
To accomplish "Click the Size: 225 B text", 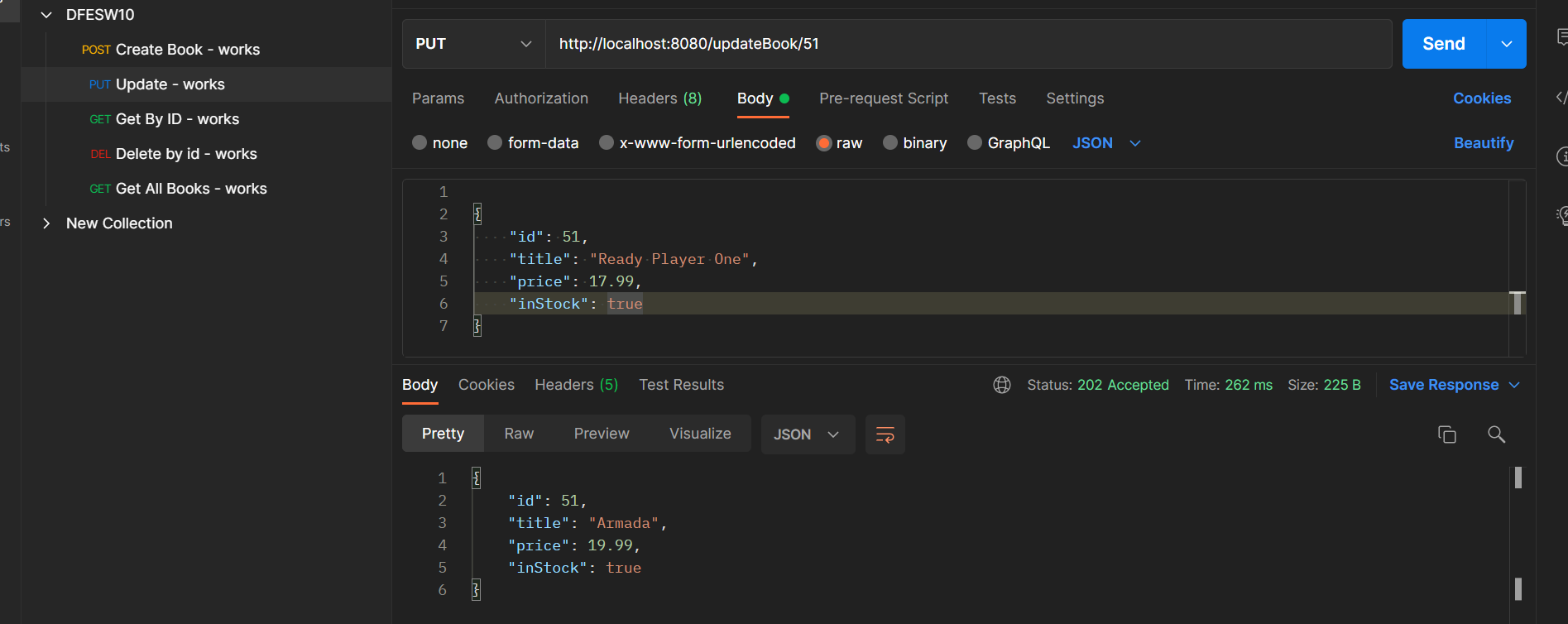I will tap(1324, 385).
